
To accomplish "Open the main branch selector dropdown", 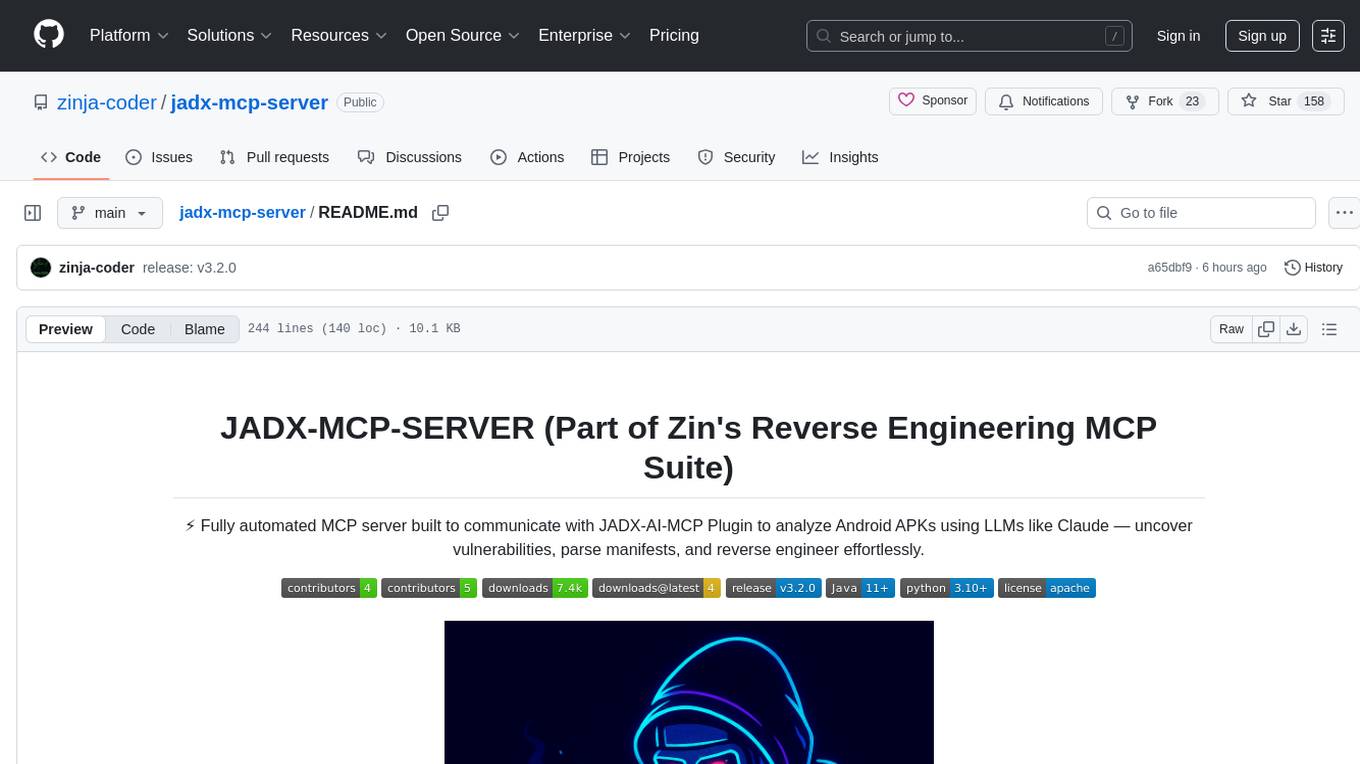I will 110,213.
